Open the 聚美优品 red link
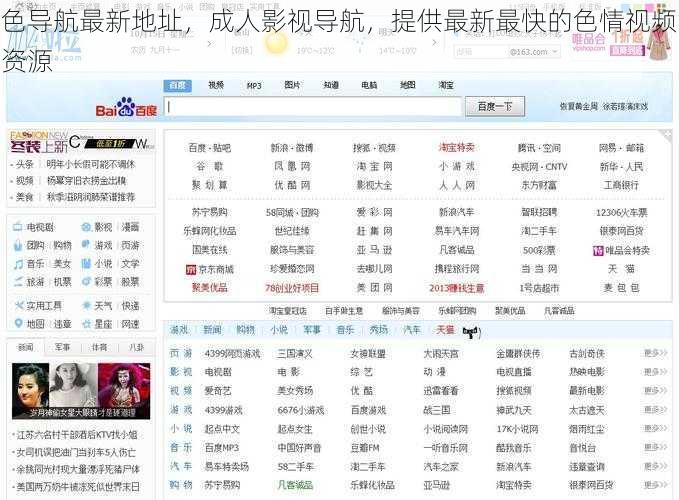This screenshot has width=679, height=500. pyautogui.click(x=210, y=287)
